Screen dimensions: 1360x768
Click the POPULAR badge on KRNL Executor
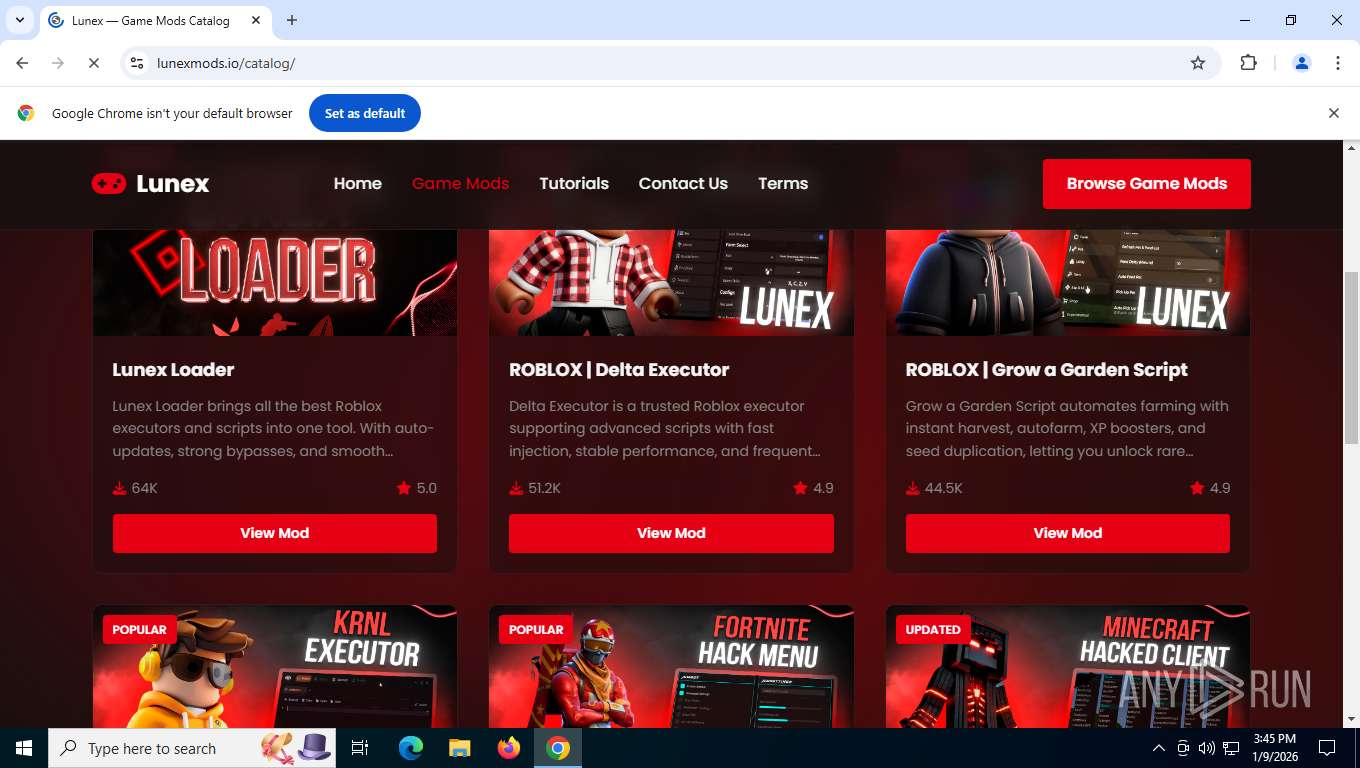click(x=139, y=630)
